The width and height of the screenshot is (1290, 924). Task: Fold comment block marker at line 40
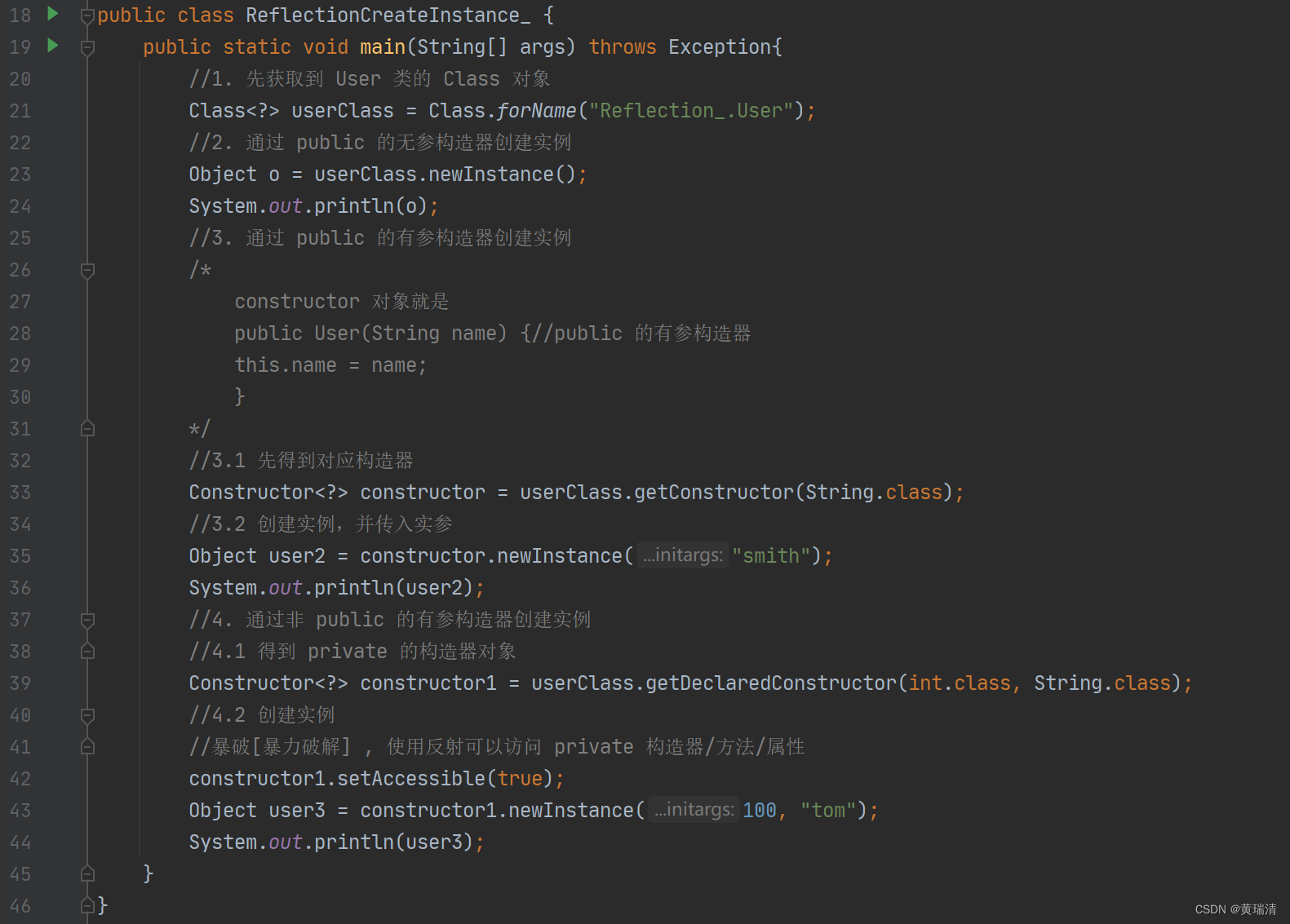(x=87, y=716)
